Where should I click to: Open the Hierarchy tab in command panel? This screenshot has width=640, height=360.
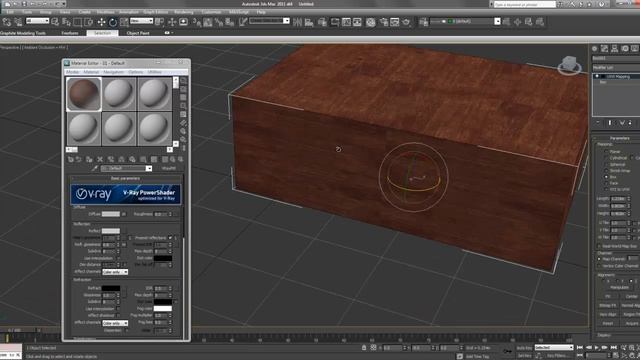tap(615, 49)
